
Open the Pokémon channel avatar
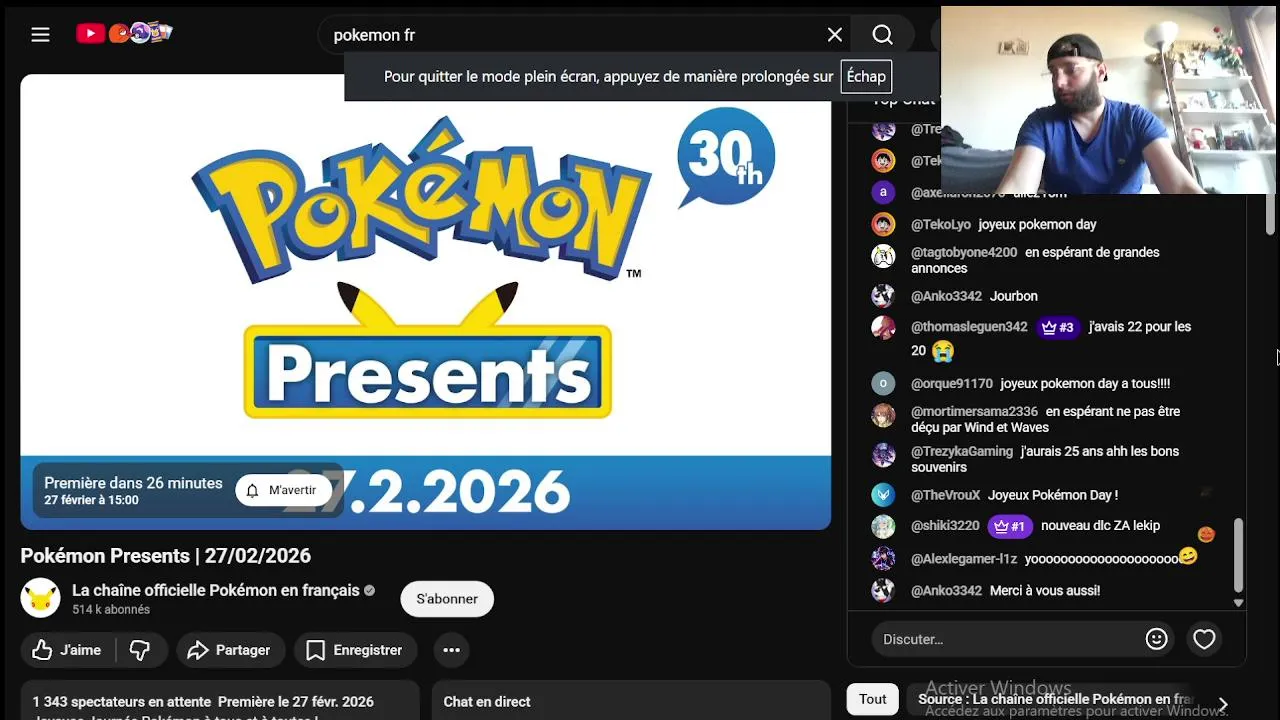[x=41, y=598]
